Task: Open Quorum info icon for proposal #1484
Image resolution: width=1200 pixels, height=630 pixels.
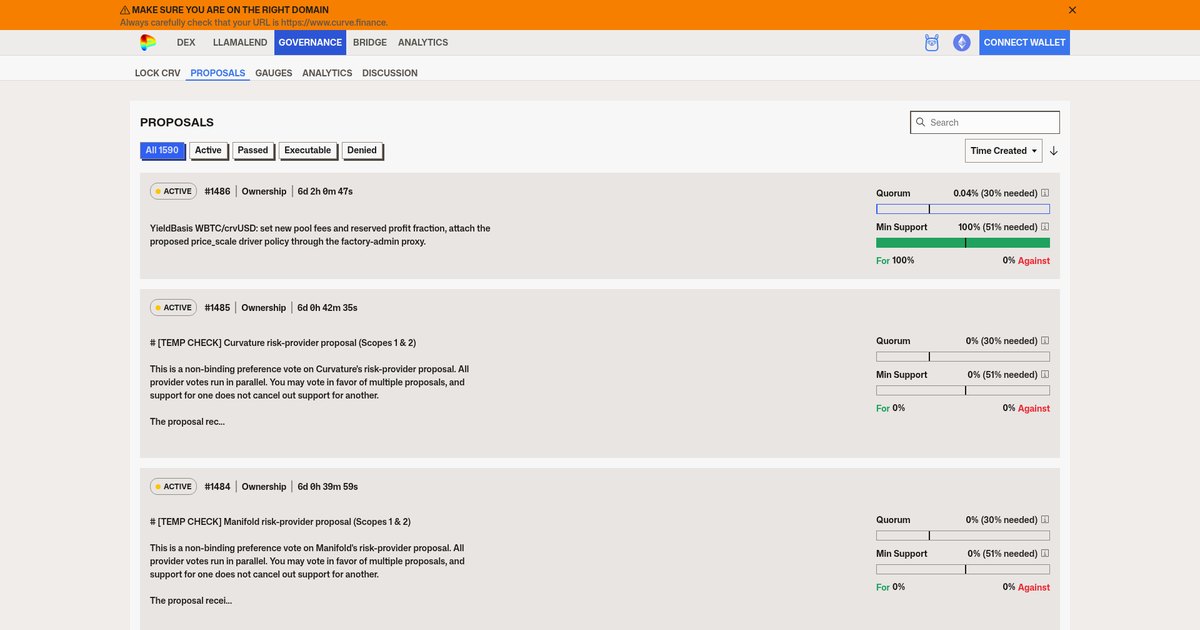Action: click(x=1045, y=520)
